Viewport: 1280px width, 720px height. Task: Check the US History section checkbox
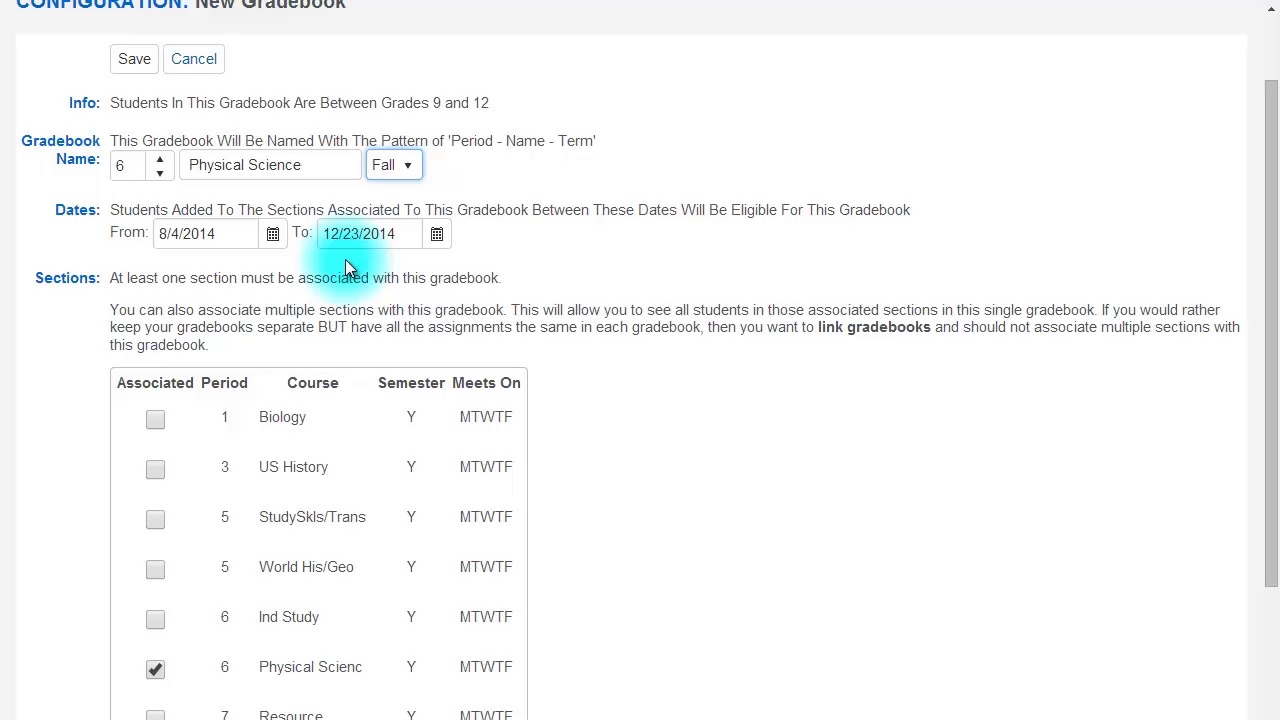(155, 469)
